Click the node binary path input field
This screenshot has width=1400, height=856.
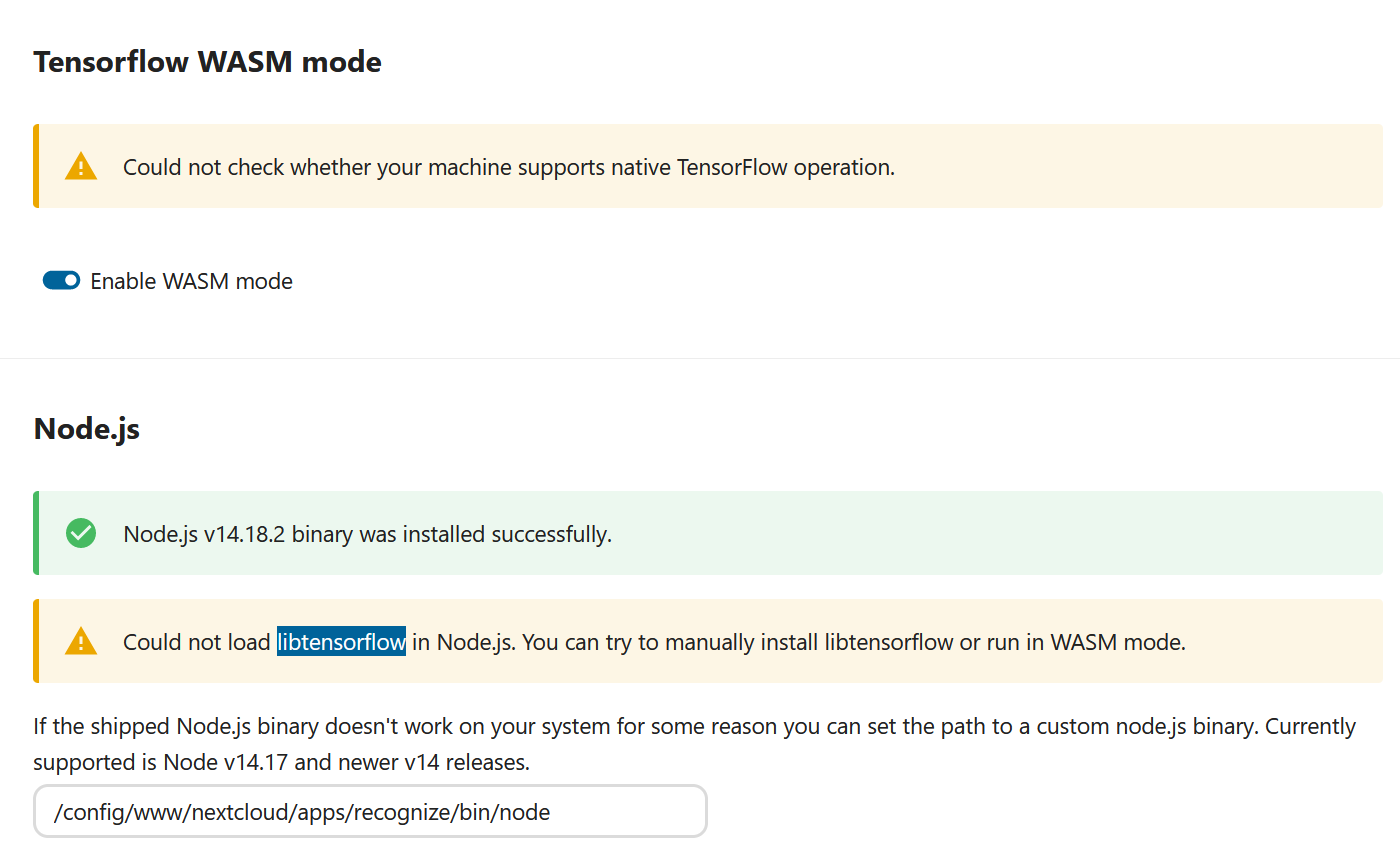click(370, 811)
